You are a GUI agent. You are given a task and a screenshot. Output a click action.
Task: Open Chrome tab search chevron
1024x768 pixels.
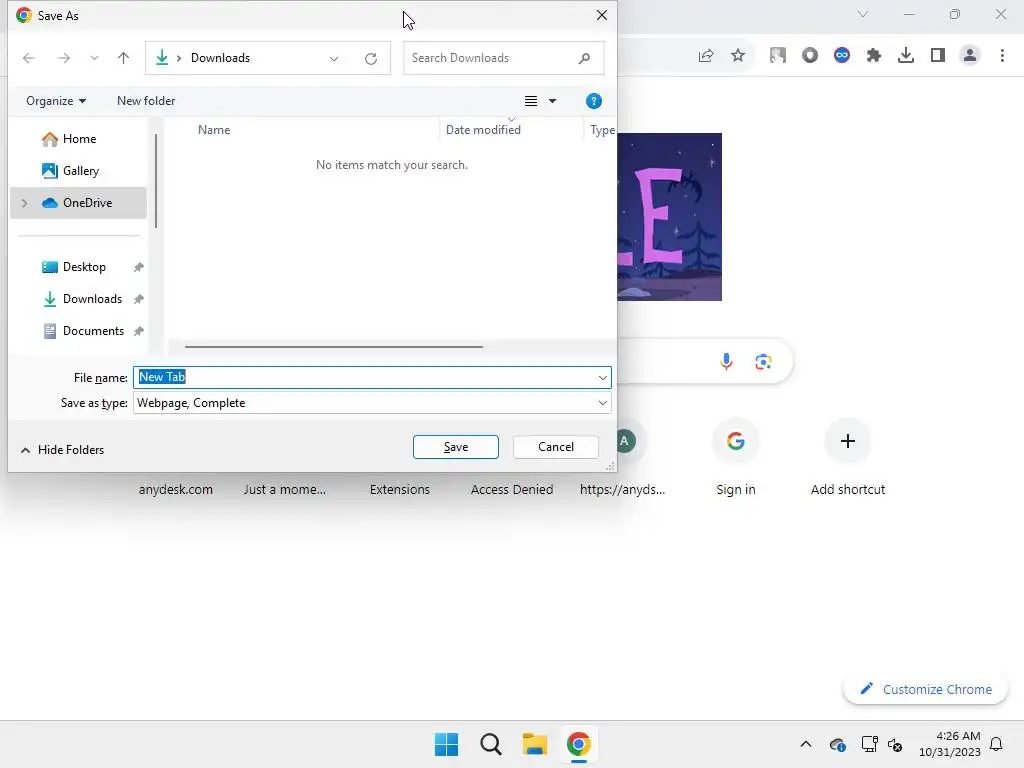(863, 14)
